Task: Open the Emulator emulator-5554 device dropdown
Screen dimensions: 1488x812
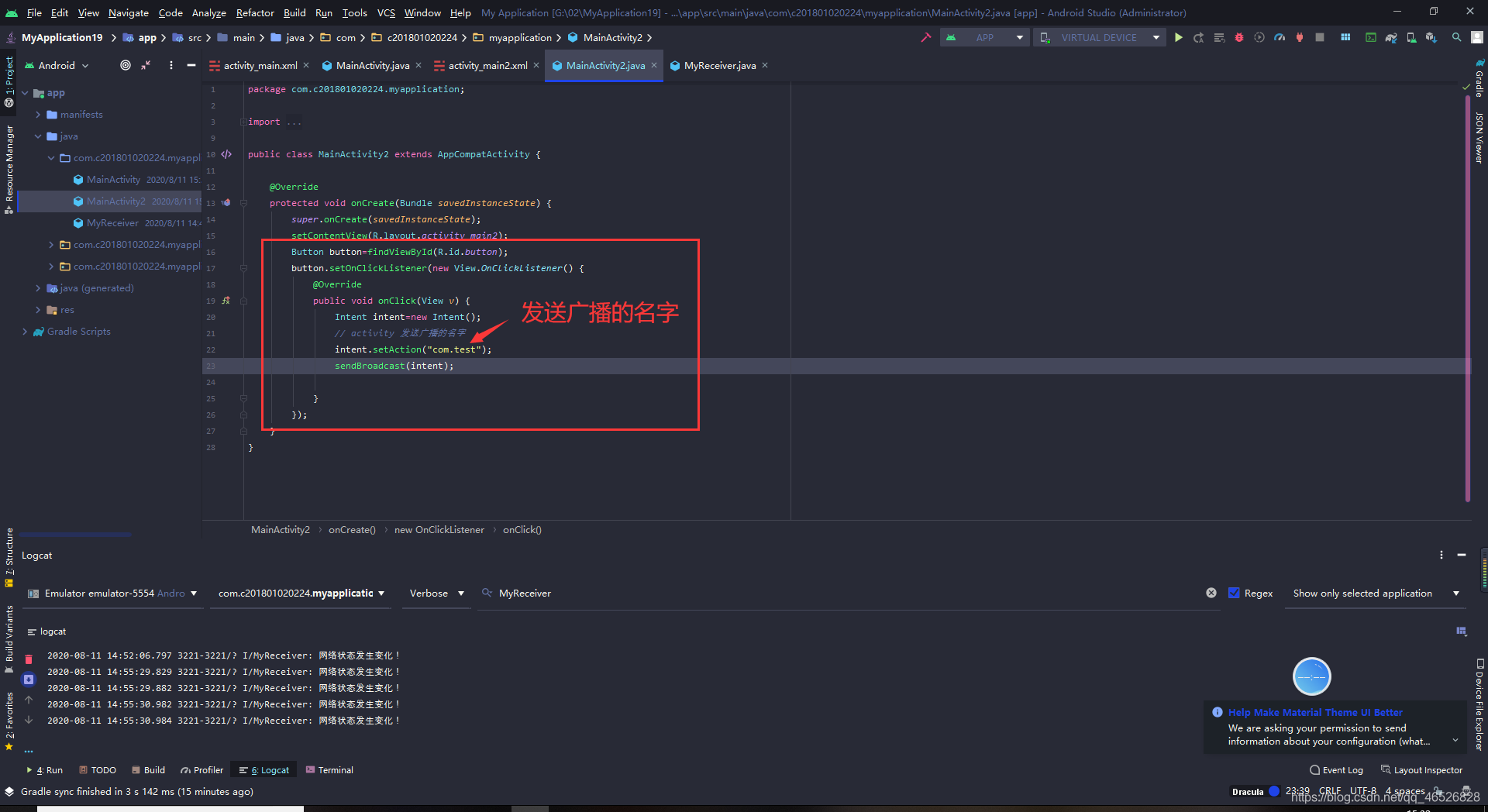Action: click(x=113, y=594)
